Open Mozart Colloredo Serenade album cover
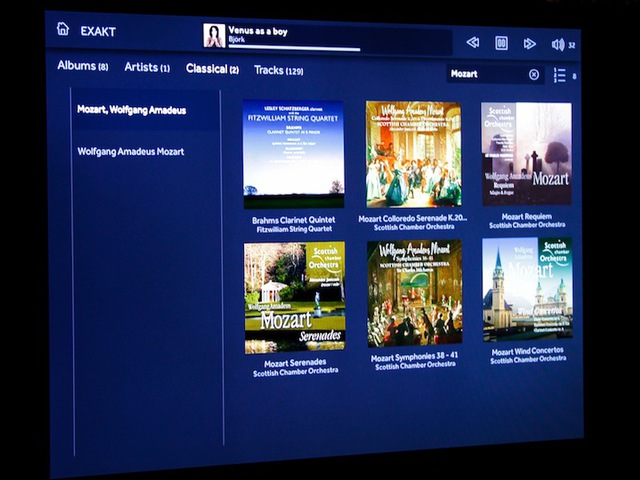 click(413, 154)
